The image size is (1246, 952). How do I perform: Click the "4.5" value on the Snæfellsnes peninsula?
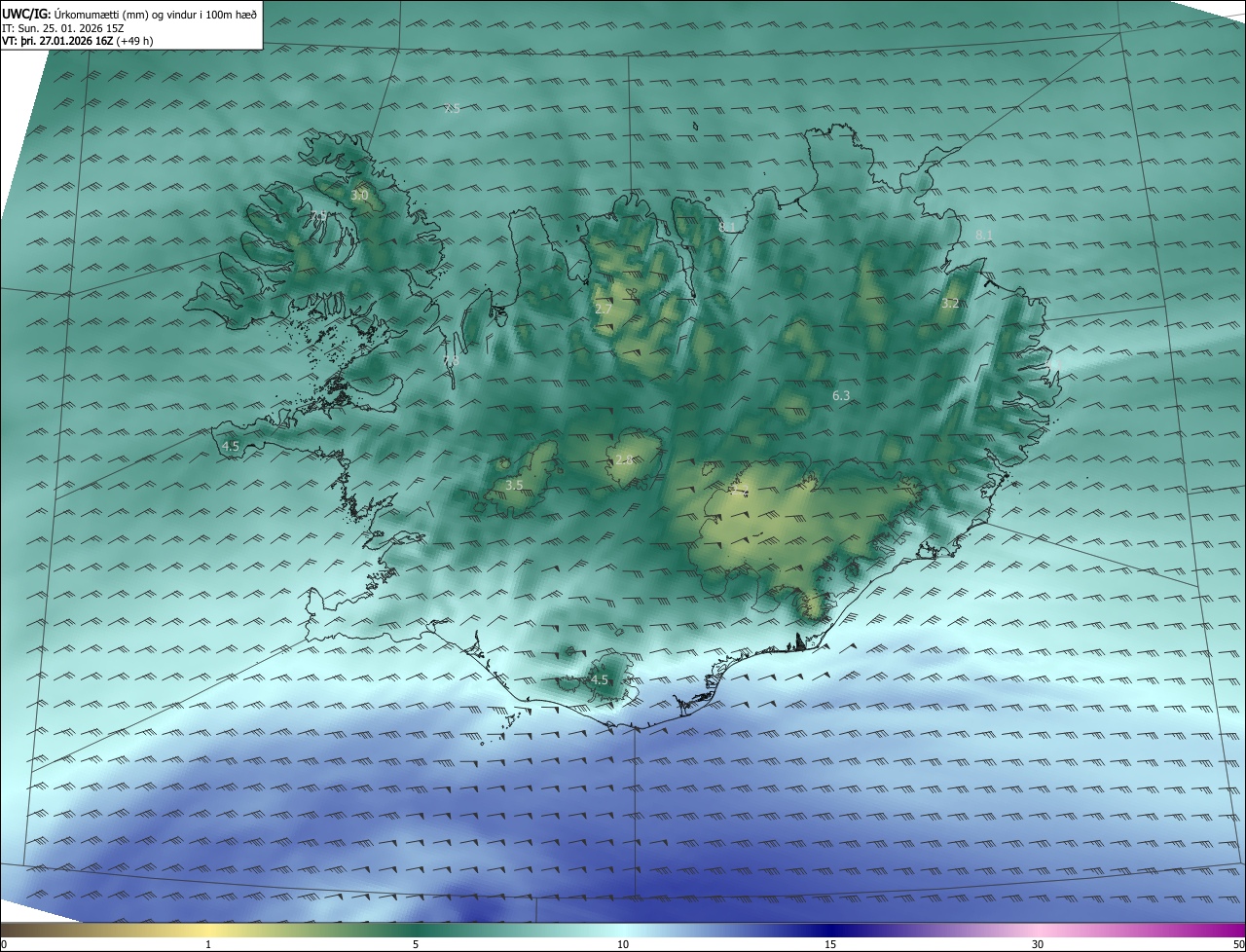pyautogui.click(x=231, y=447)
